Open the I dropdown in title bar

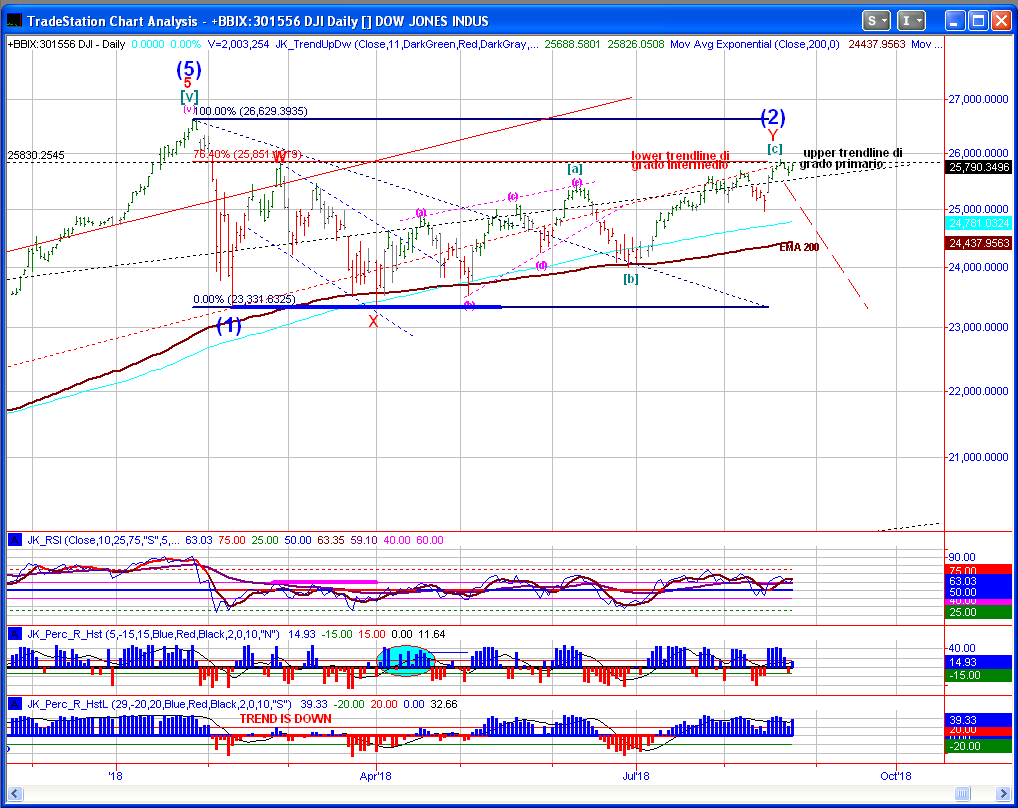pyautogui.click(x=911, y=21)
